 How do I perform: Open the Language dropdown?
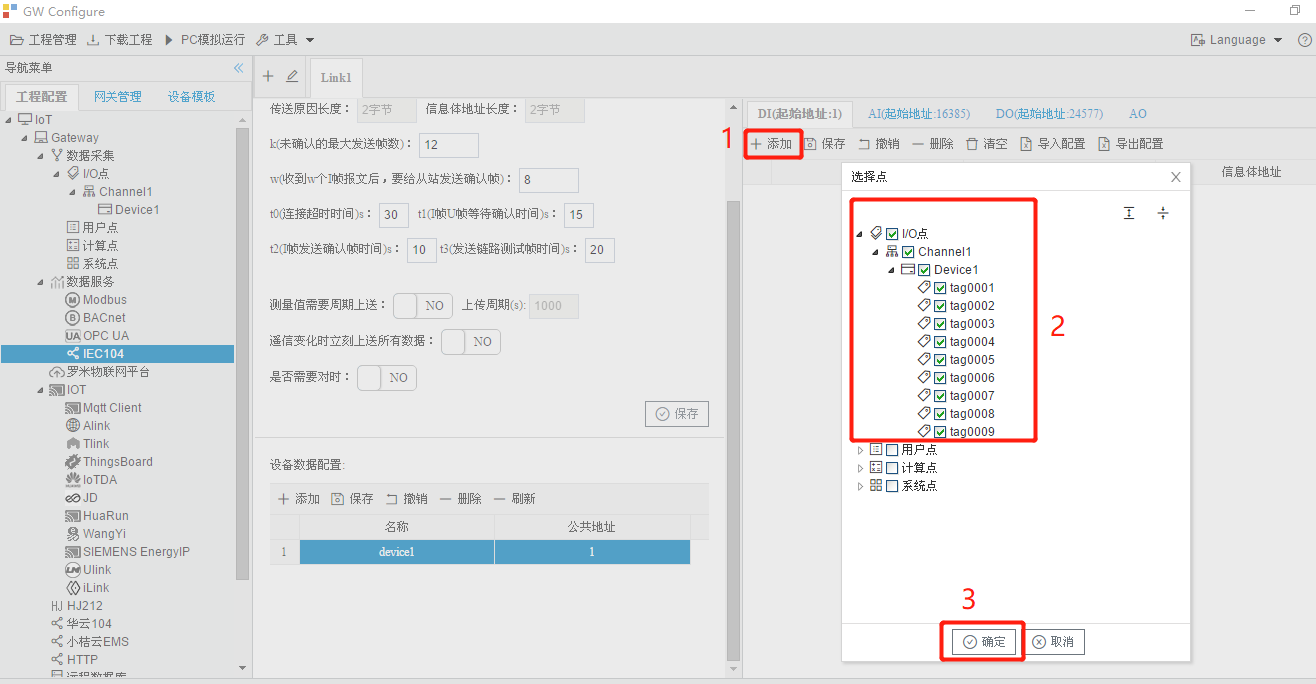pyautogui.click(x=1236, y=40)
